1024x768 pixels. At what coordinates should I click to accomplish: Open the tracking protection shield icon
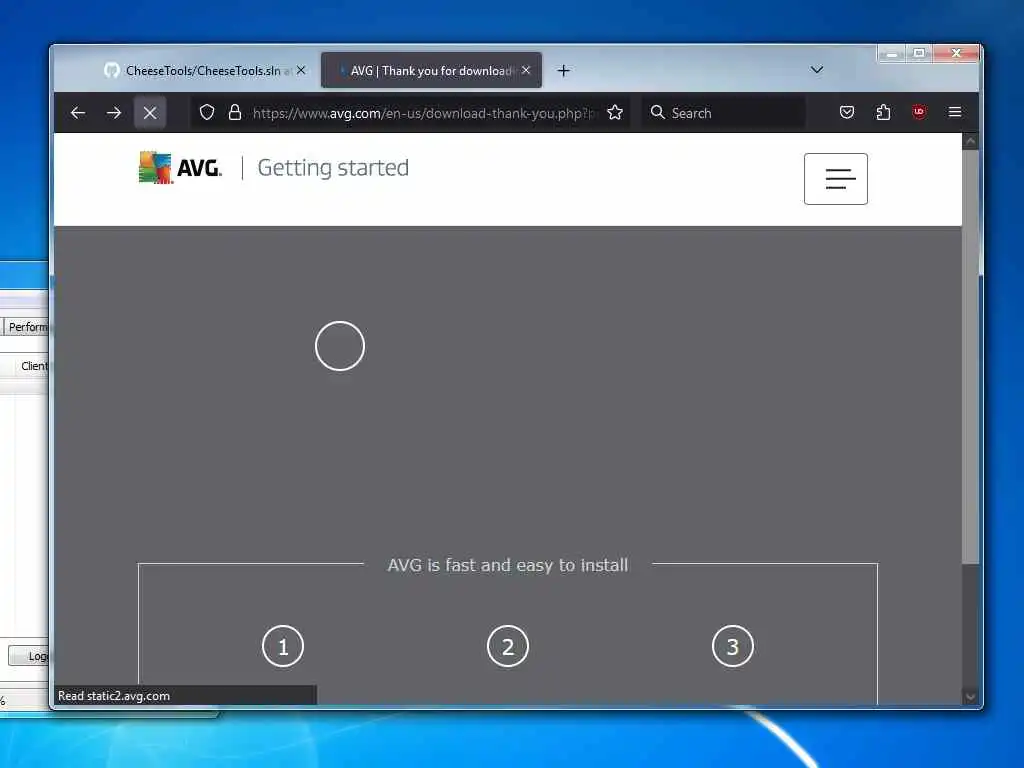coord(207,113)
